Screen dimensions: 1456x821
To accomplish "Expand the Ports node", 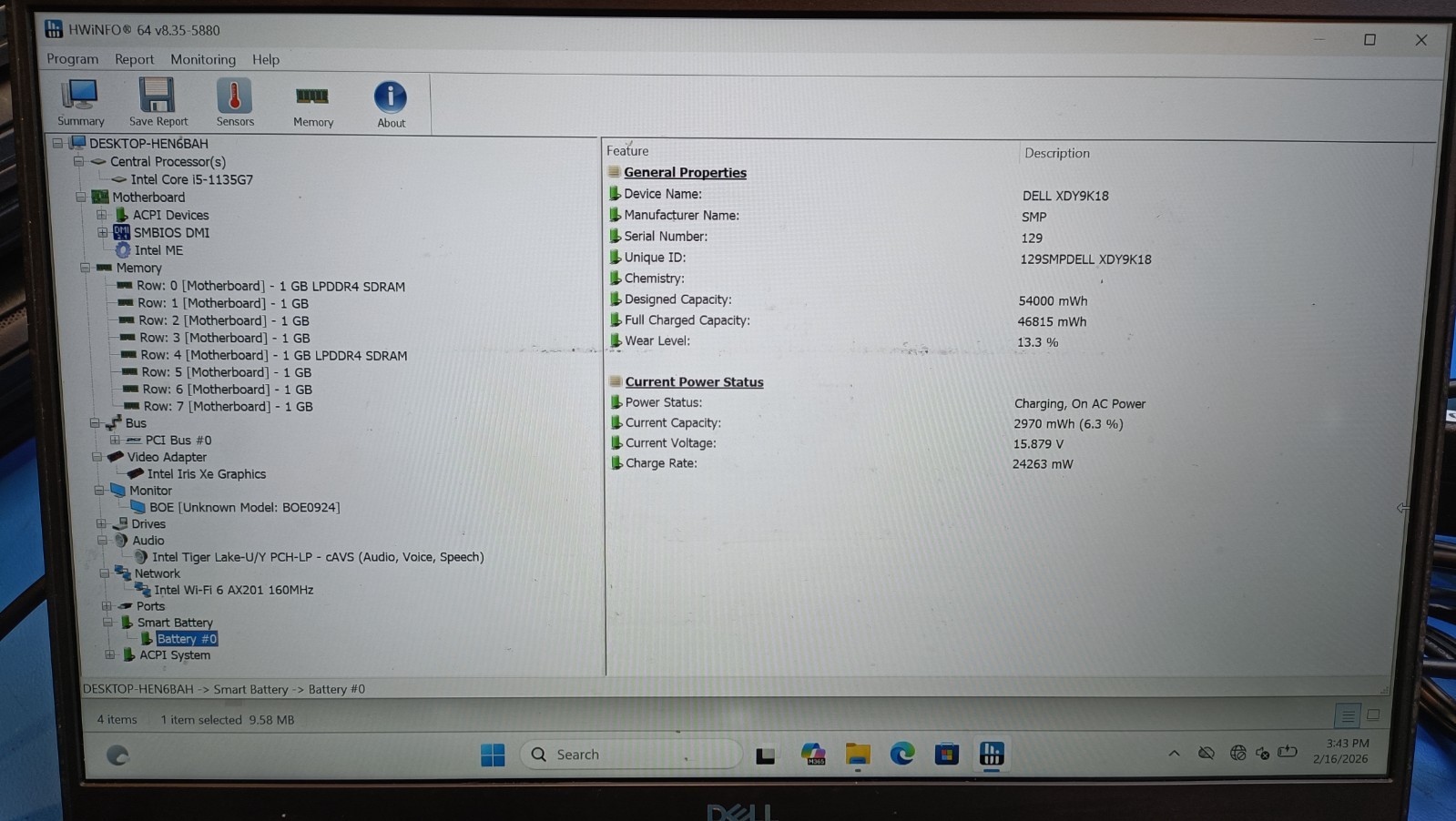I will (107, 605).
